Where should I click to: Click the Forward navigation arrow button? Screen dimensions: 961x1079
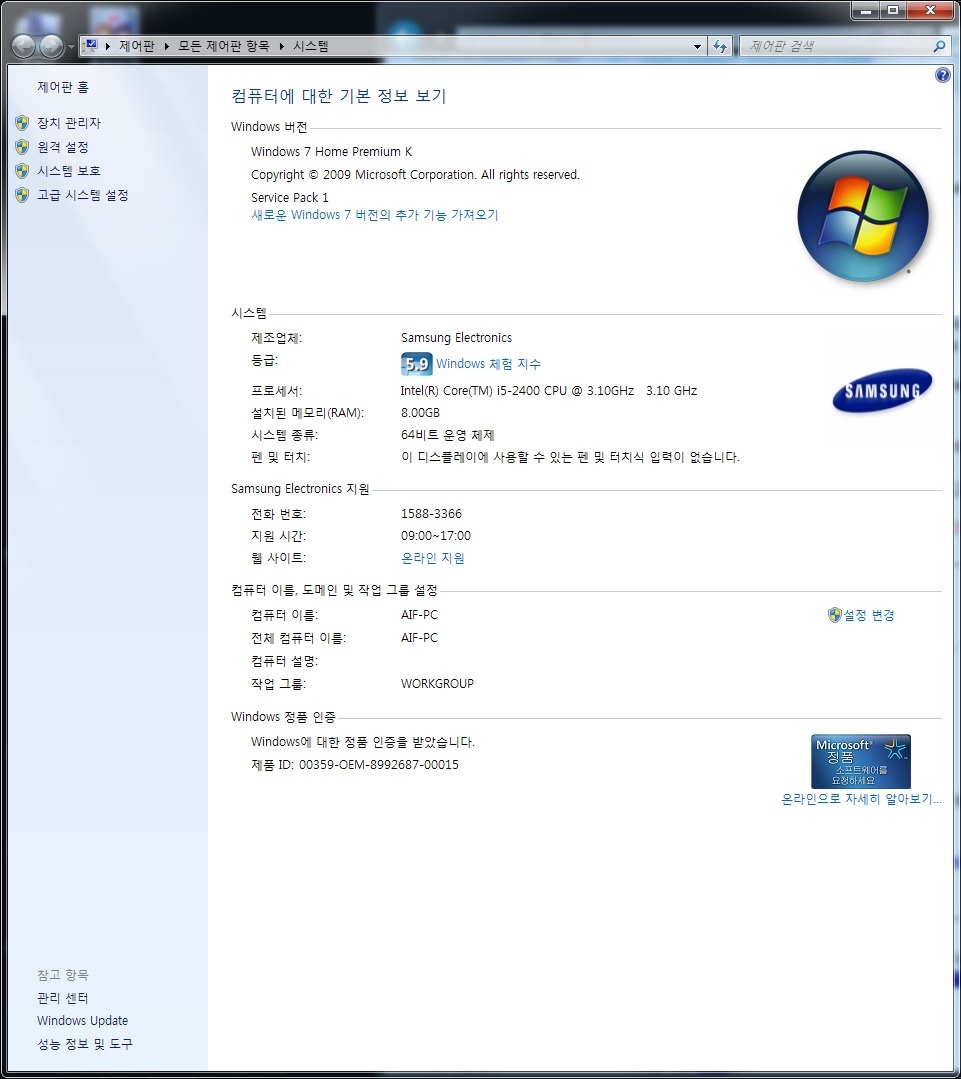point(52,46)
